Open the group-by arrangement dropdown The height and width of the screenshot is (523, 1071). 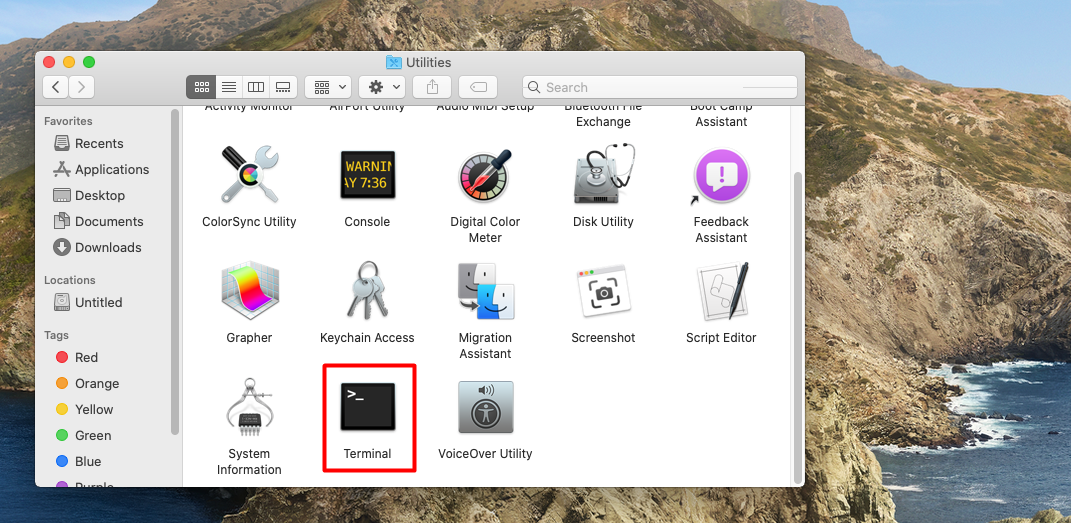(x=328, y=87)
